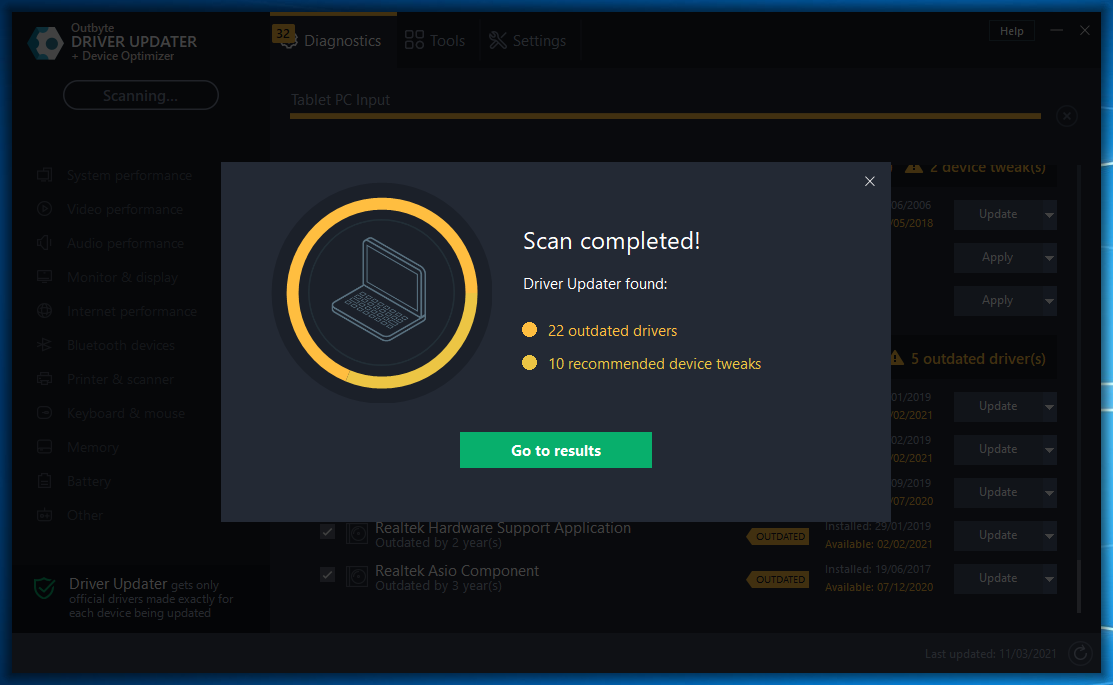Expand dropdown of topmost Update button

(x=1049, y=215)
